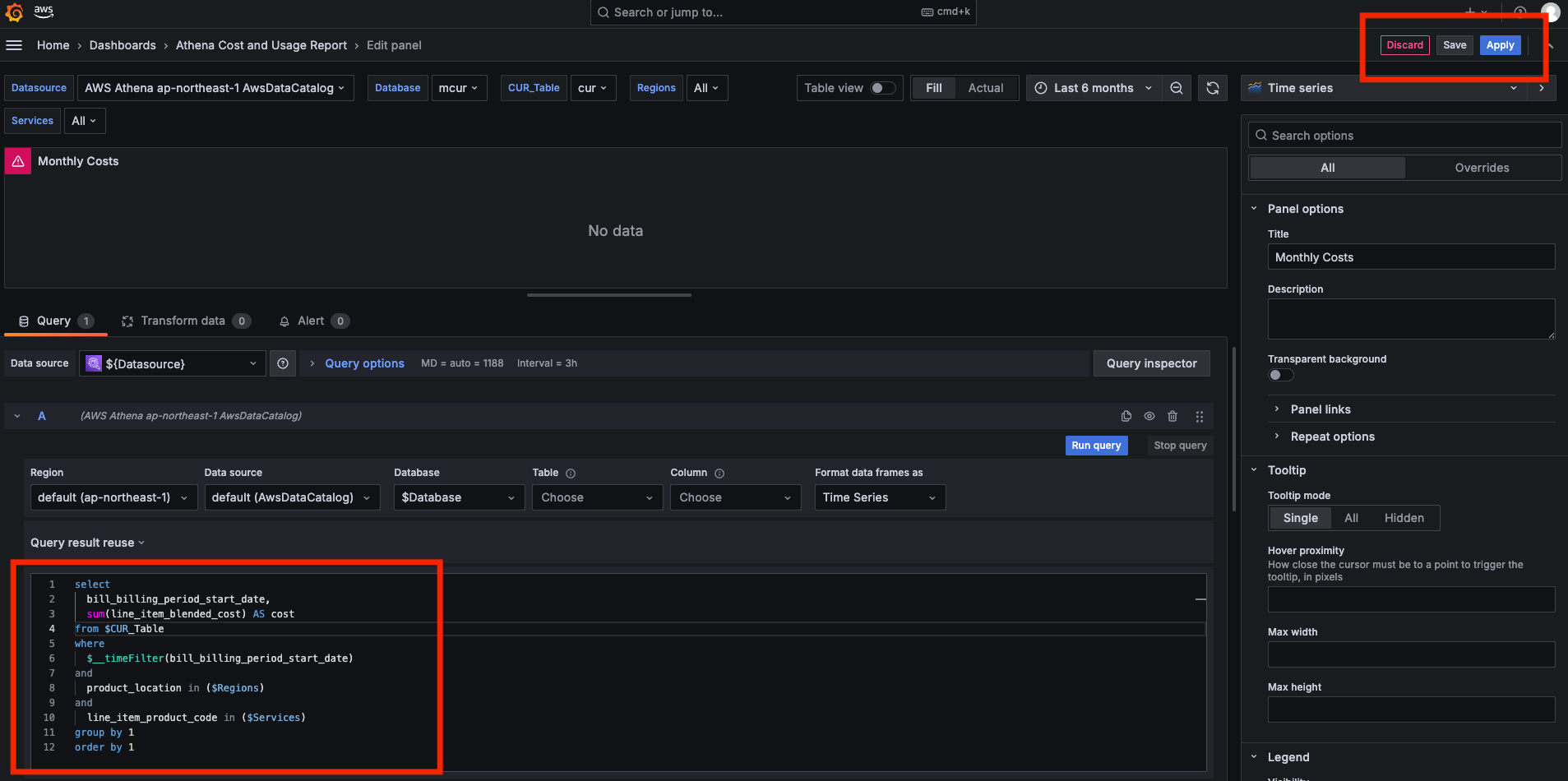The height and width of the screenshot is (781, 1568).
Task: Open the hamburger navigation menu
Action: click(14, 45)
